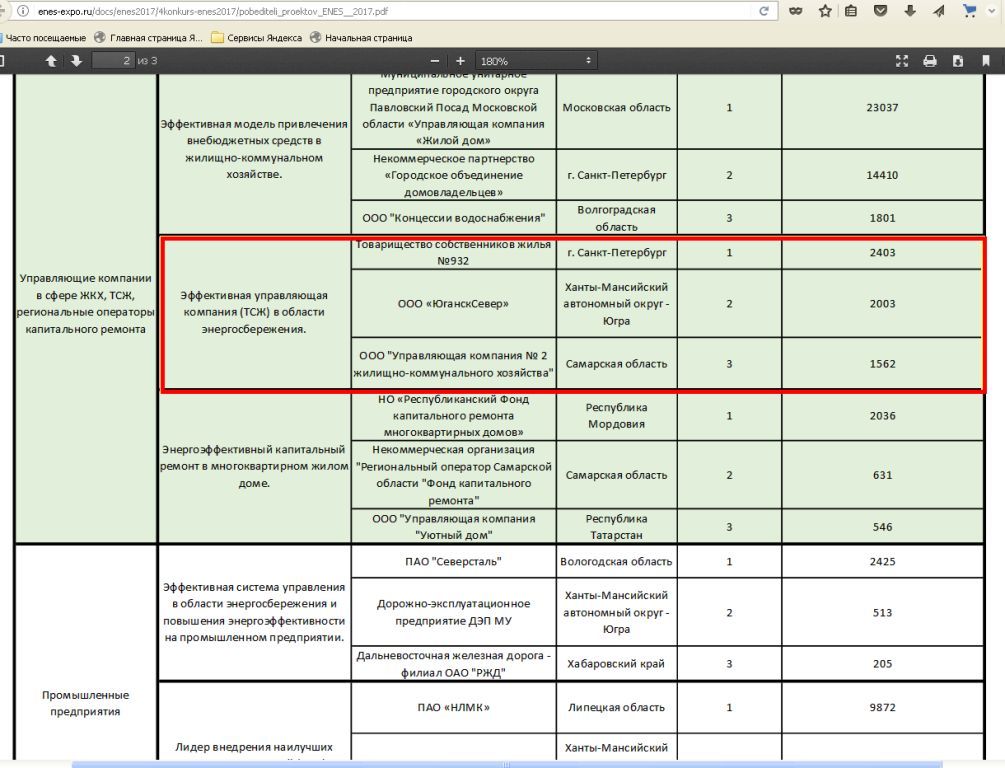1005x768 pixels.
Task: Select 'Республика Татарстан' cell
Action: pyautogui.click(x=617, y=527)
